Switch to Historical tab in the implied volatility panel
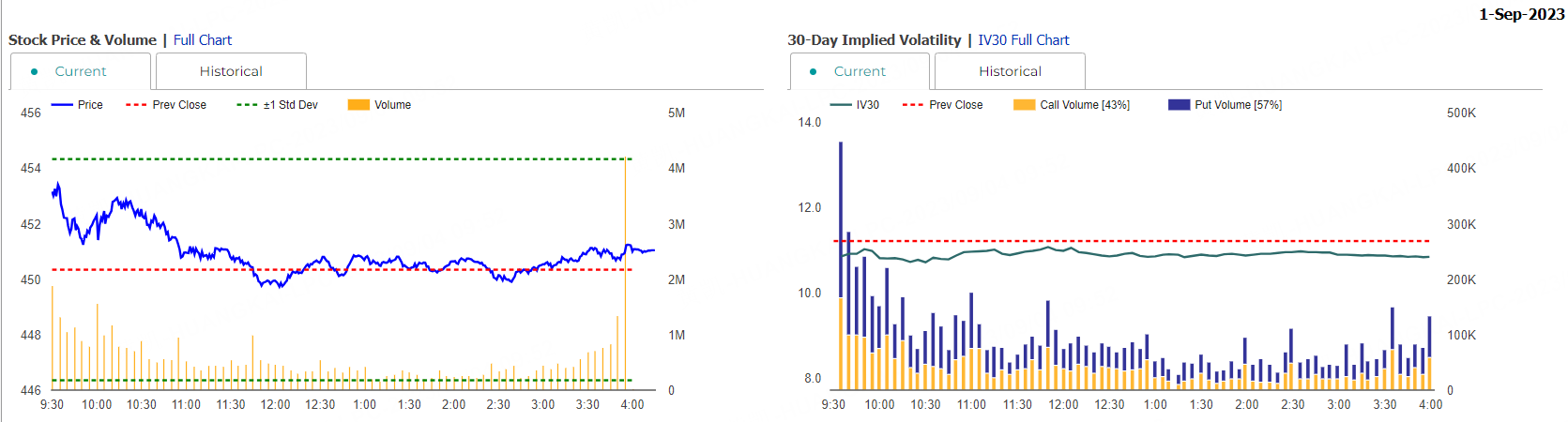 pyautogui.click(x=1010, y=71)
